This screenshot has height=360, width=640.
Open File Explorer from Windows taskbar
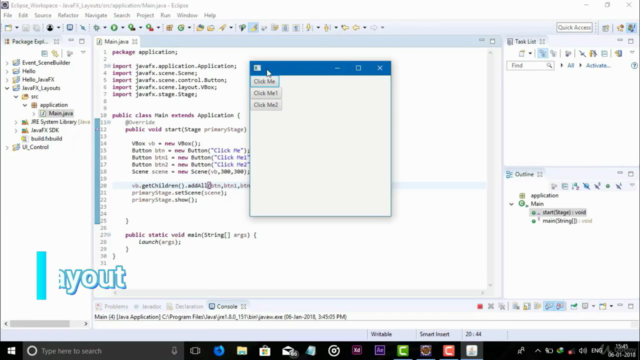coord(242,351)
